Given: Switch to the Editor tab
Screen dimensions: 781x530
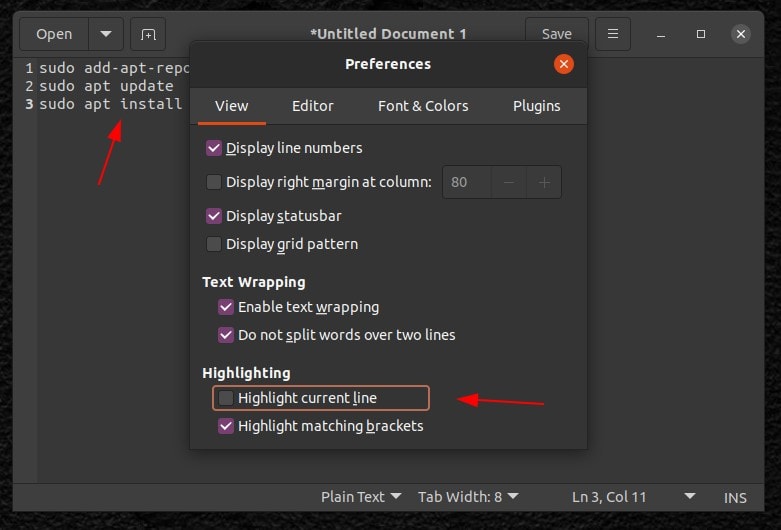Looking at the screenshot, I should pyautogui.click(x=313, y=105).
